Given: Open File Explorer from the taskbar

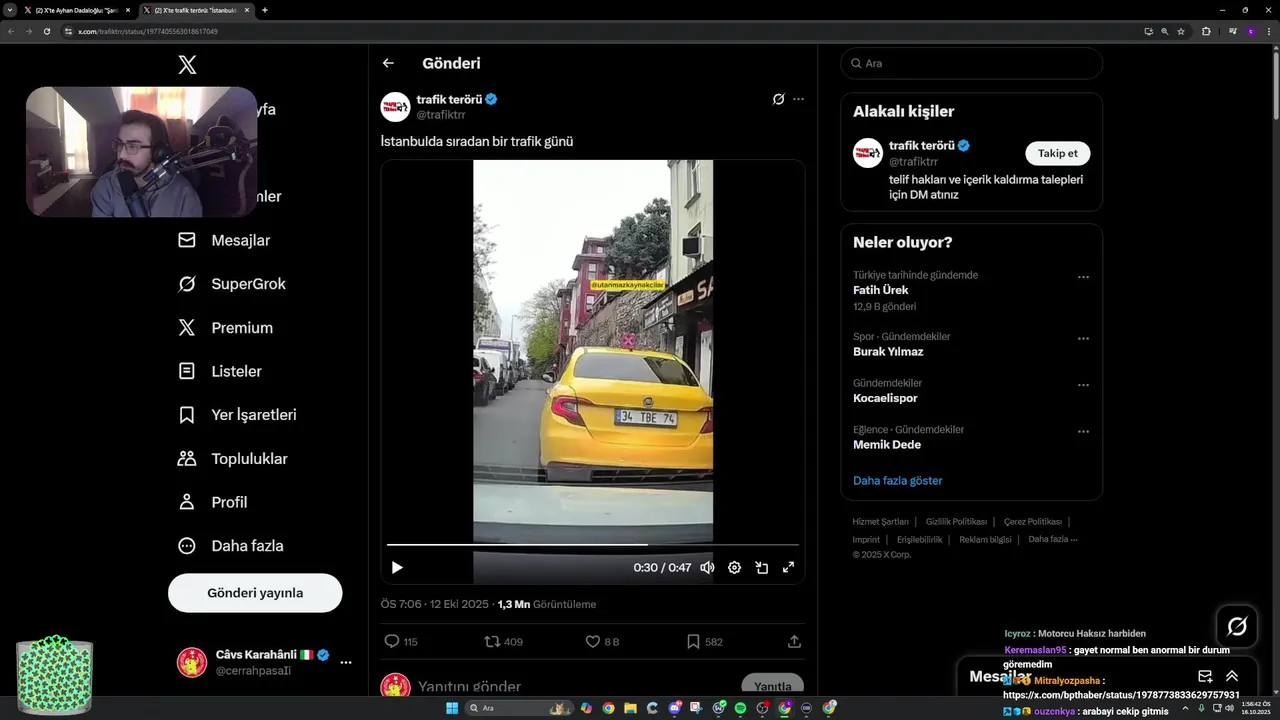Looking at the screenshot, I should 630,708.
